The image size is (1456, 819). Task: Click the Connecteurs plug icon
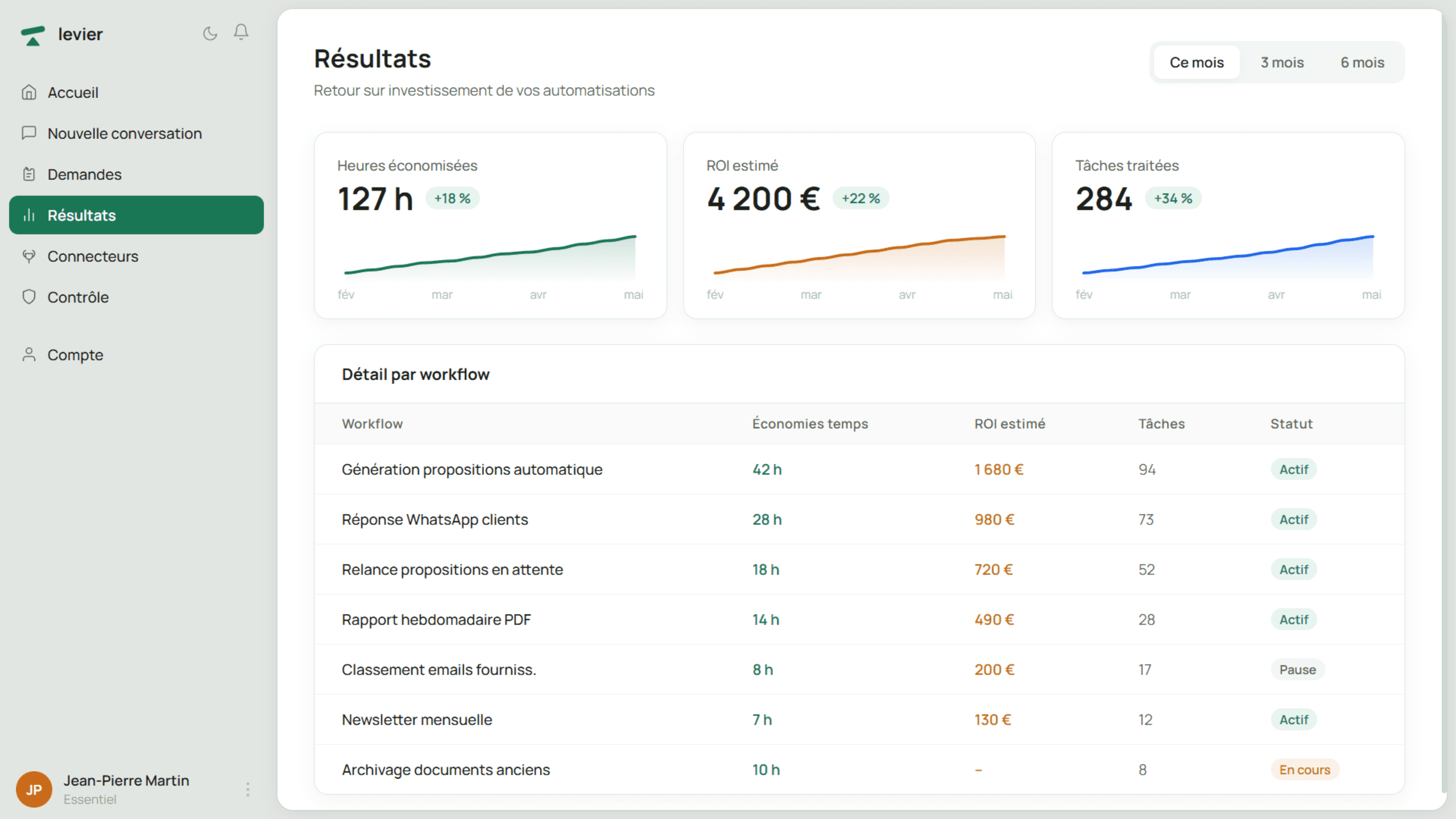pyautogui.click(x=29, y=256)
